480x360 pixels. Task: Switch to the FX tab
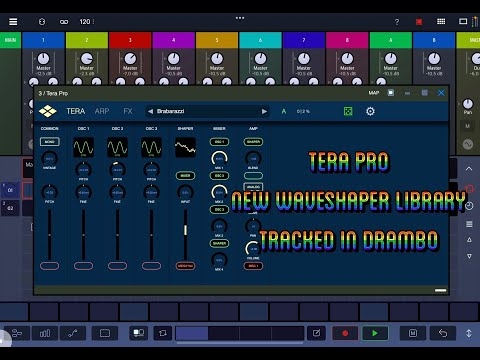[128, 111]
